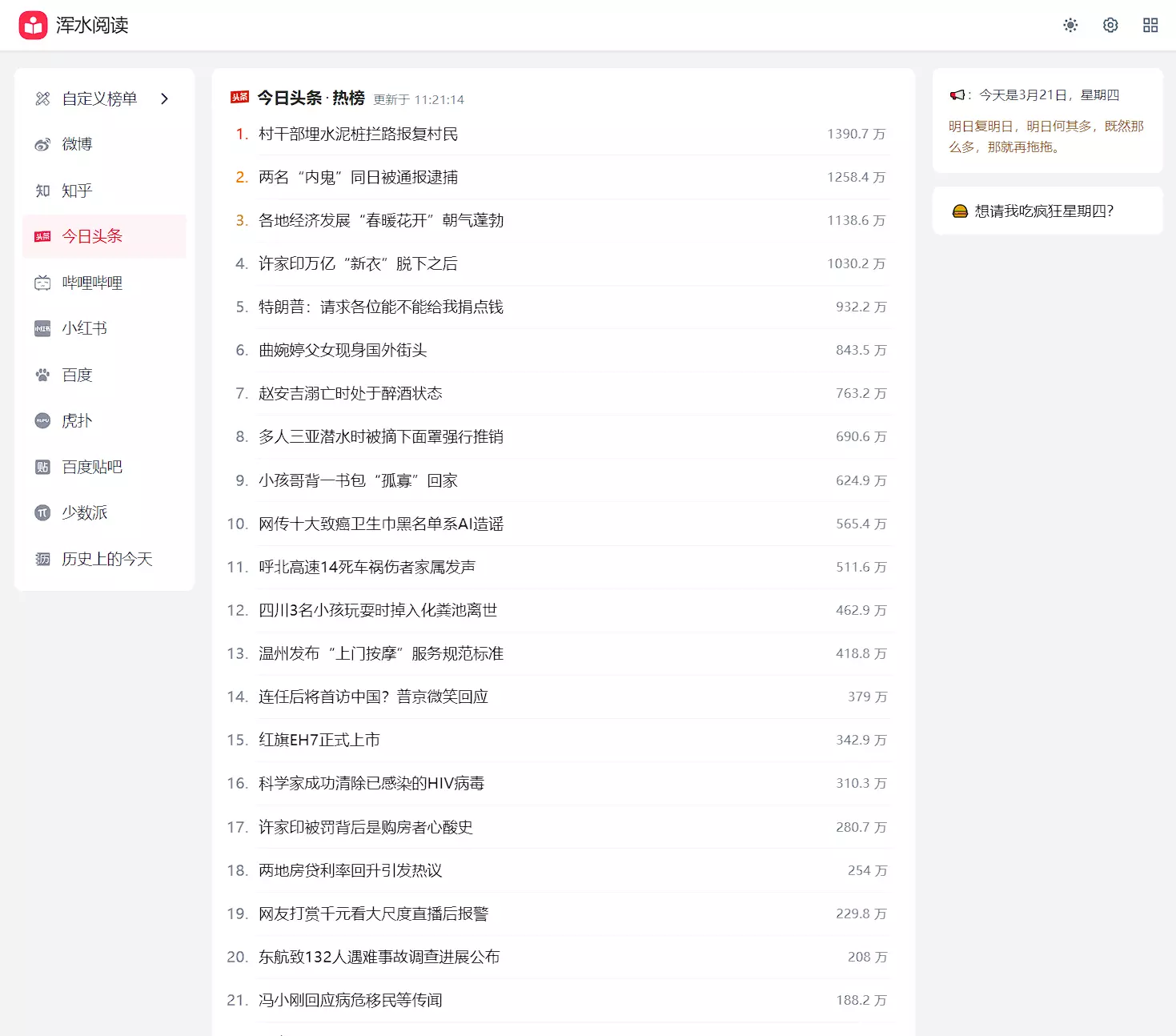Click the 今日头条 sidebar icon
Viewport: 1176px width, 1036px height.
42,236
